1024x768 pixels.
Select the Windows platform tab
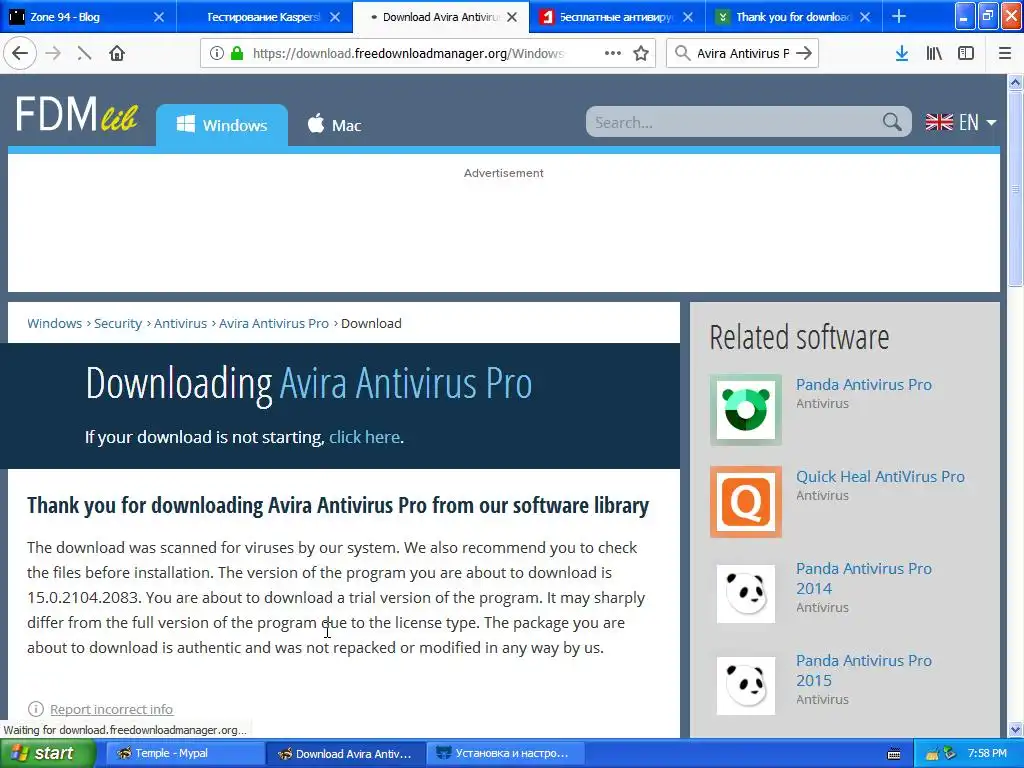tap(222, 125)
